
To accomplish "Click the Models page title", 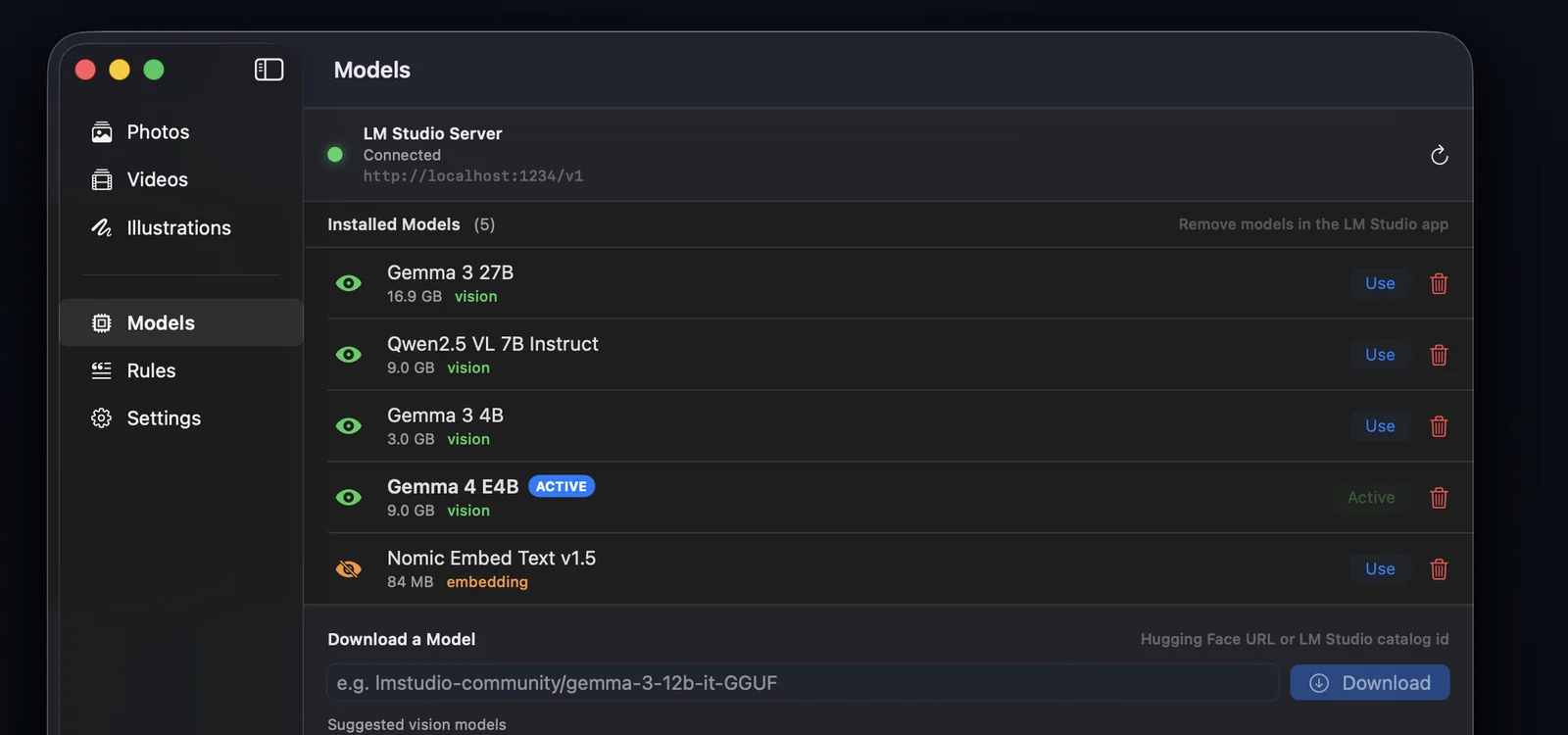I will click(372, 70).
